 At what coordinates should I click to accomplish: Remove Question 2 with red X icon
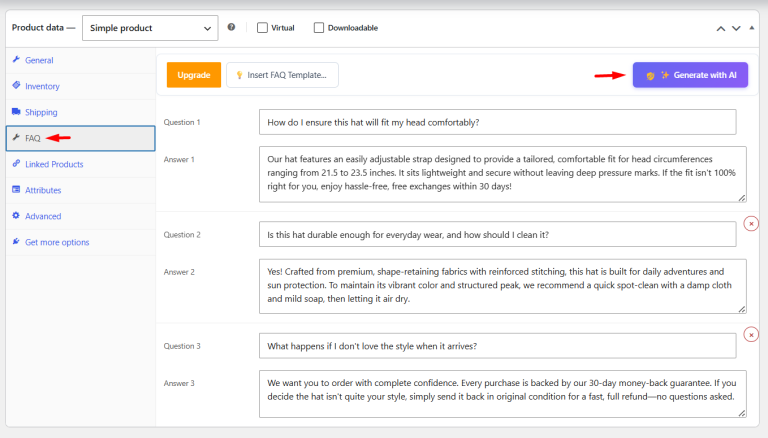(x=751, y=223)
